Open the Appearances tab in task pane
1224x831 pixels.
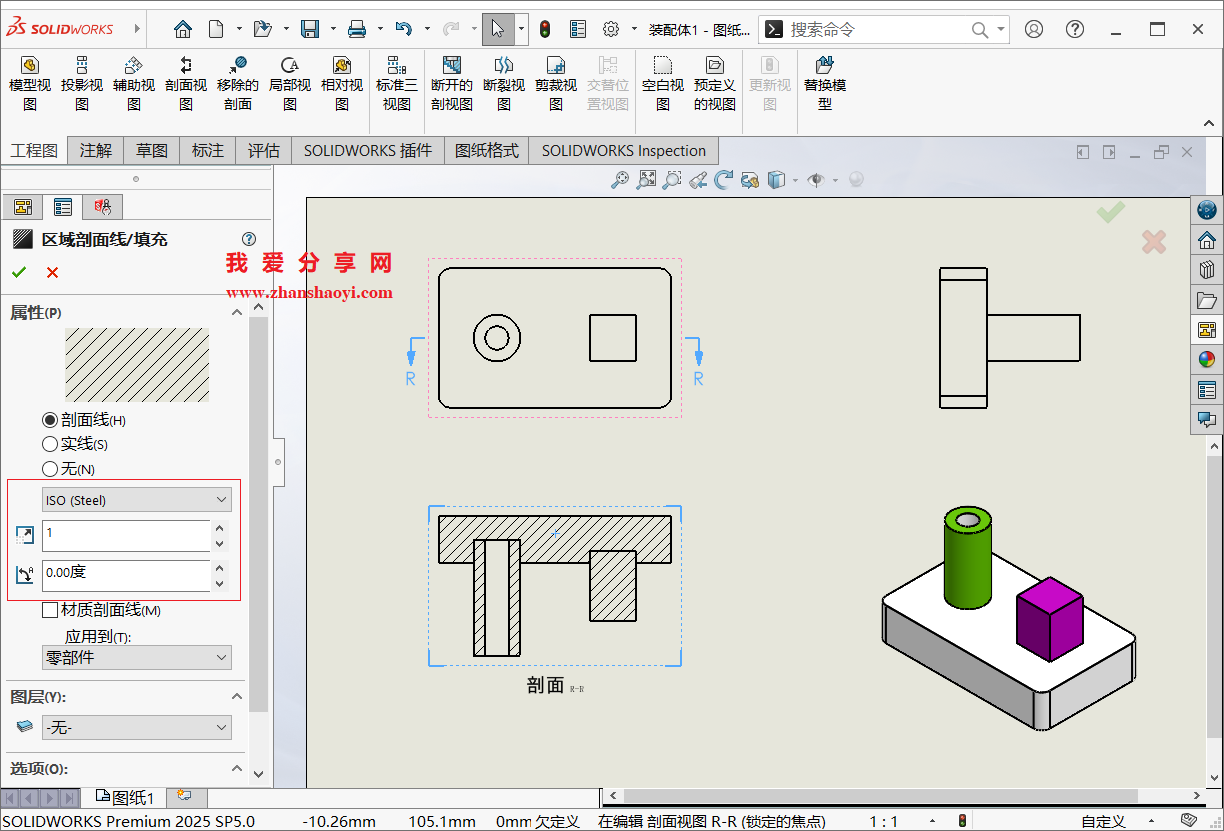click(1207, 360)
